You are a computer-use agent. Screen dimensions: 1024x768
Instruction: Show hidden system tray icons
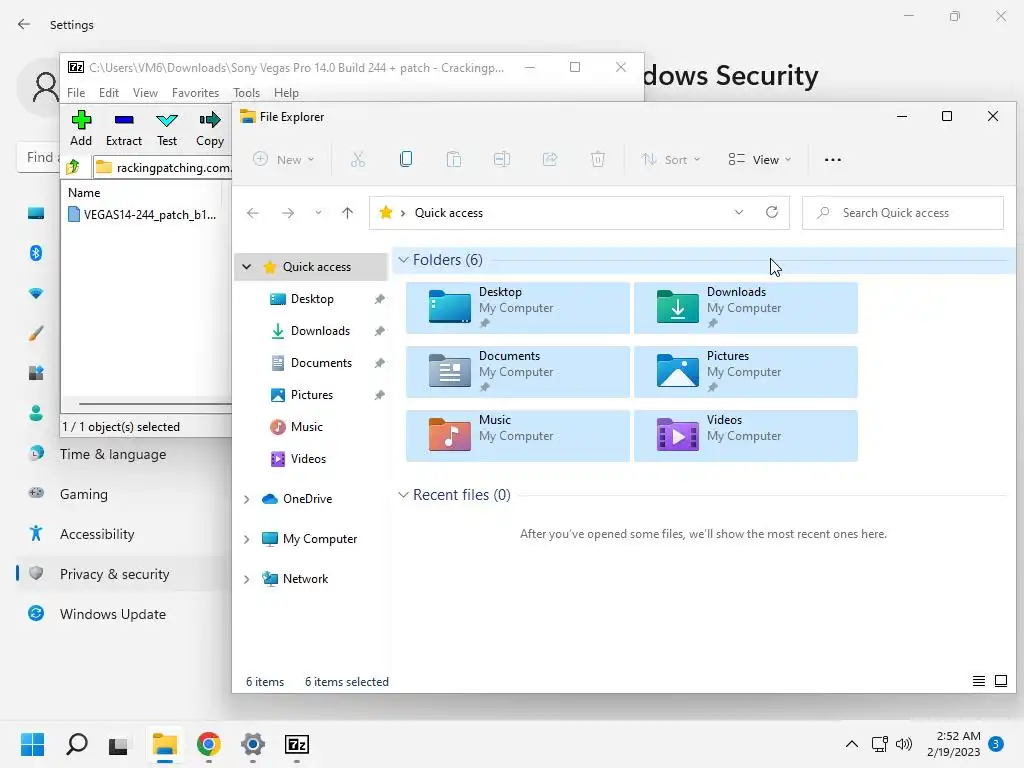[852, 744]
